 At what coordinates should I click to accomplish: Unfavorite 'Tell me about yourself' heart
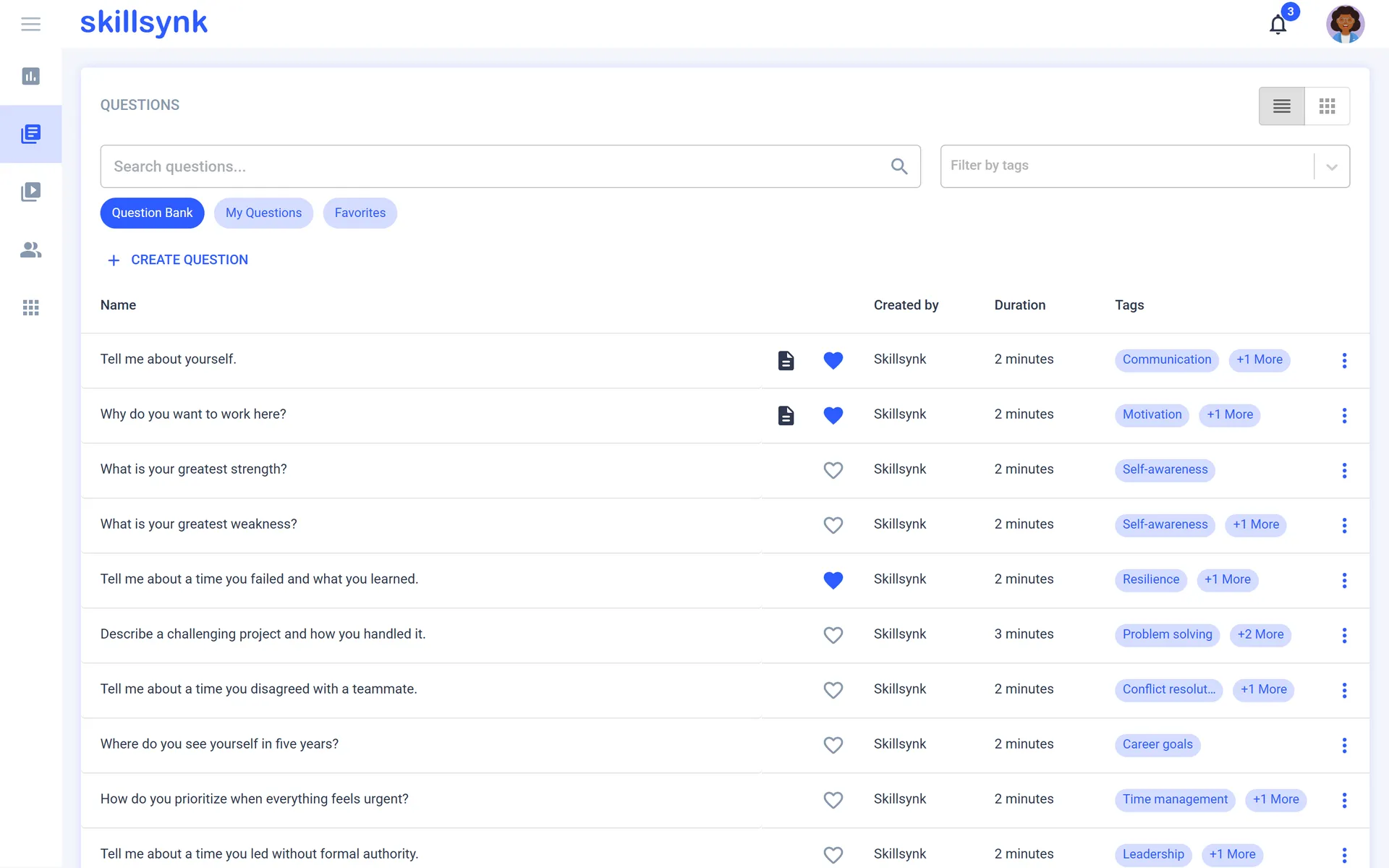(x=833, y=360)
